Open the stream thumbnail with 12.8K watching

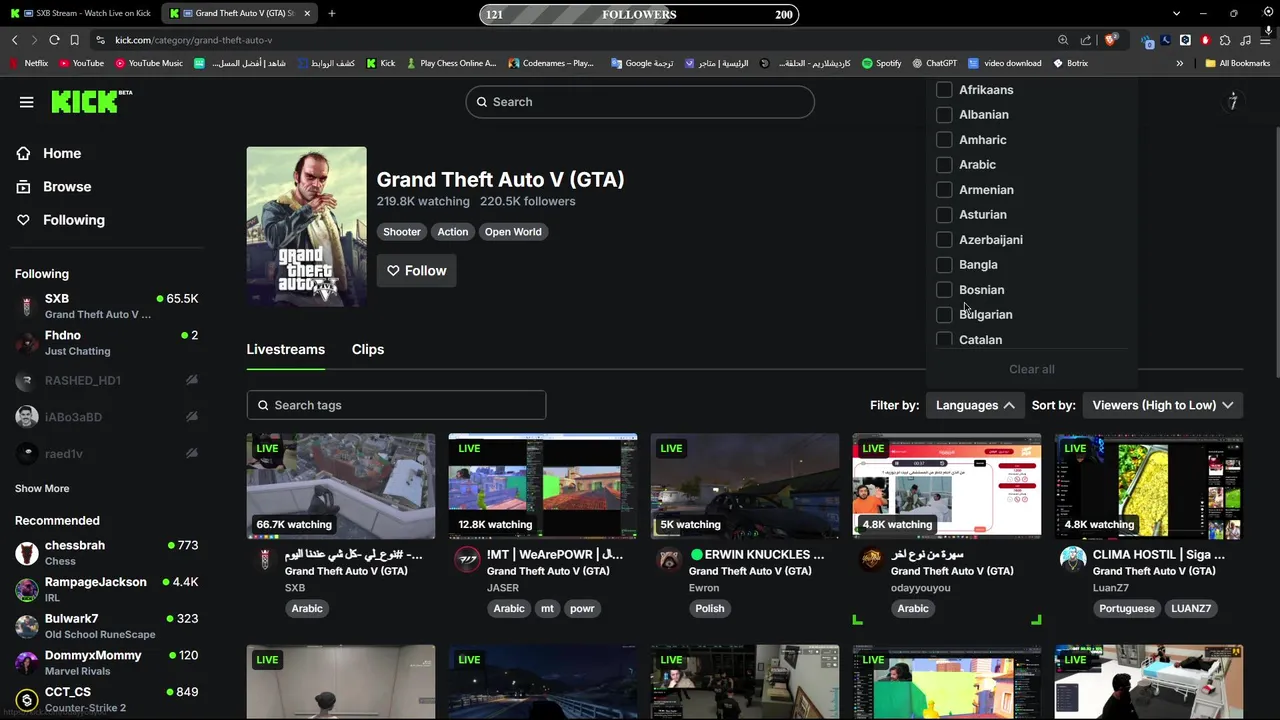click(543, 486)
